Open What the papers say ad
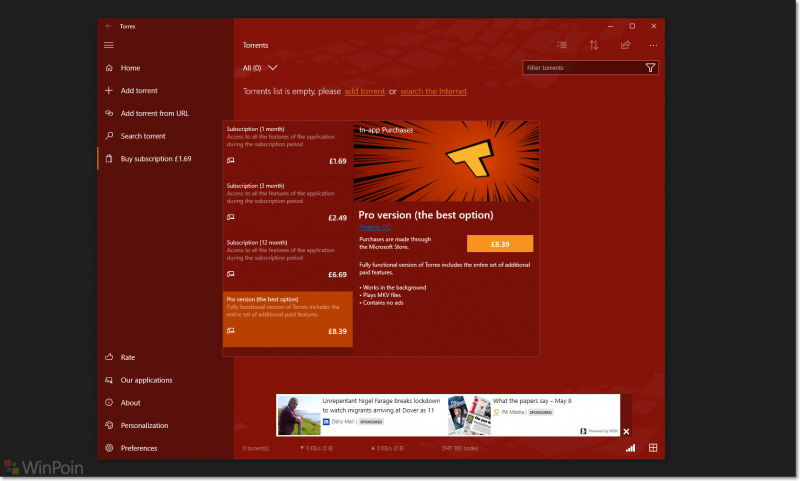Viewport: 800px width, 481px height. pyautogui.click(x=532, y=401)
